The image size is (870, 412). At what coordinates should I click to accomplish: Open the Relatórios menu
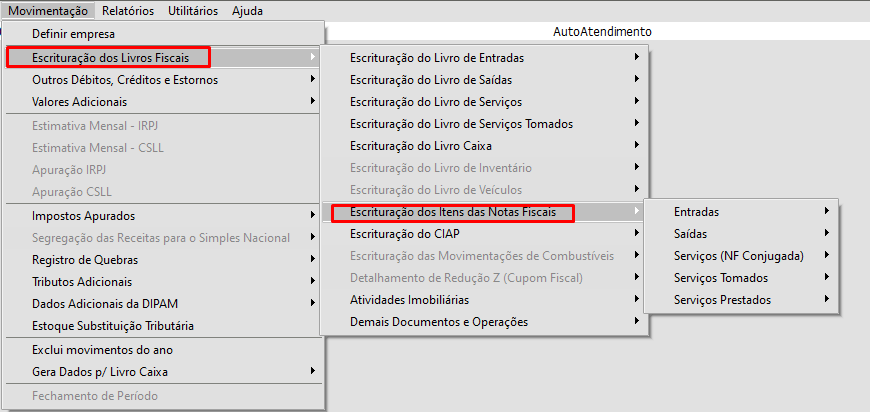128,11
